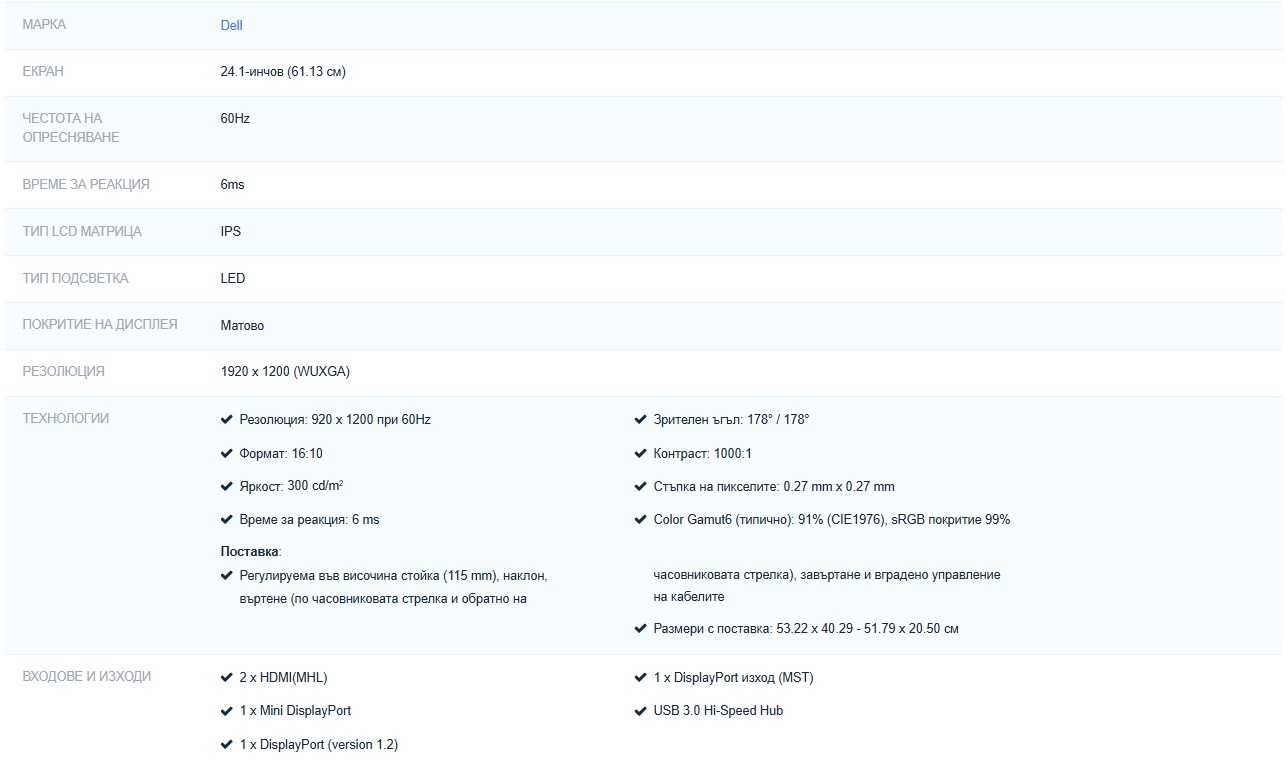Image resolution: width=1287 pixels, height=763 pixels.
Task: Select text Color Gamut6 sRGB покритие 99%
Action: pos(832,520)
